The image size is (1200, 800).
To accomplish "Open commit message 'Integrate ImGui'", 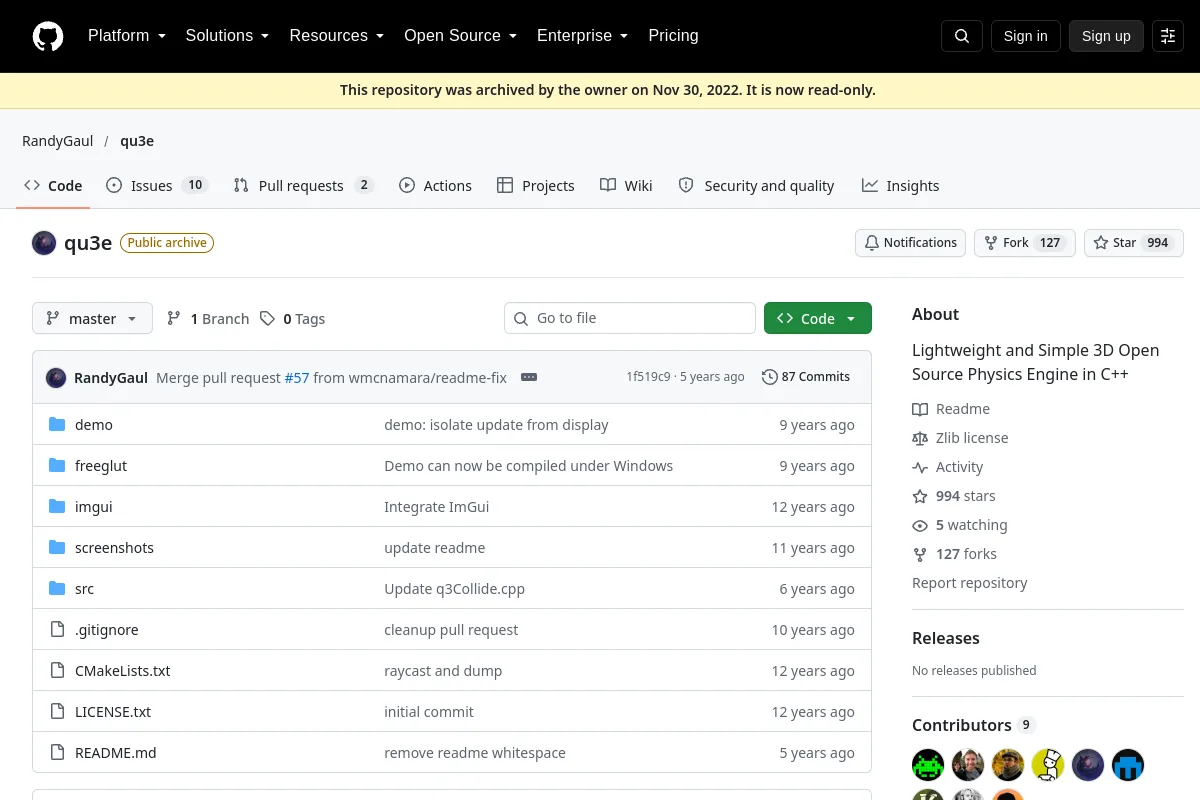I will tap(437, 507).
